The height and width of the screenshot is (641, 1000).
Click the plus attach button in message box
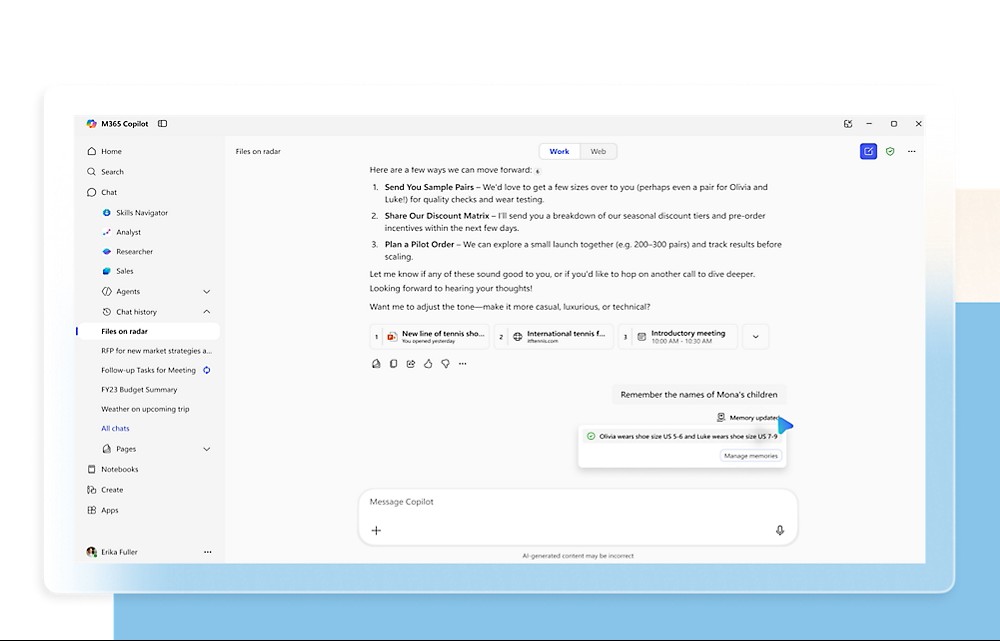point(376,530)
